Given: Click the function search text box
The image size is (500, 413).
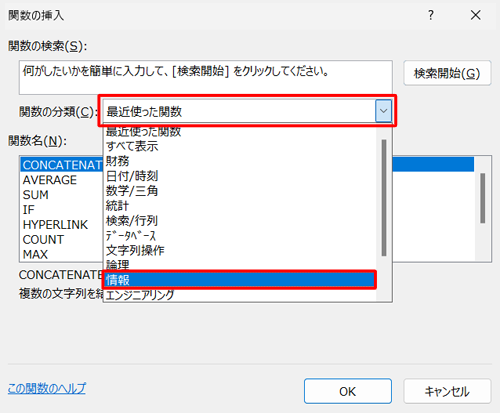Looking at the screenshot, I should pyautogui.click(x=206, y=77).
